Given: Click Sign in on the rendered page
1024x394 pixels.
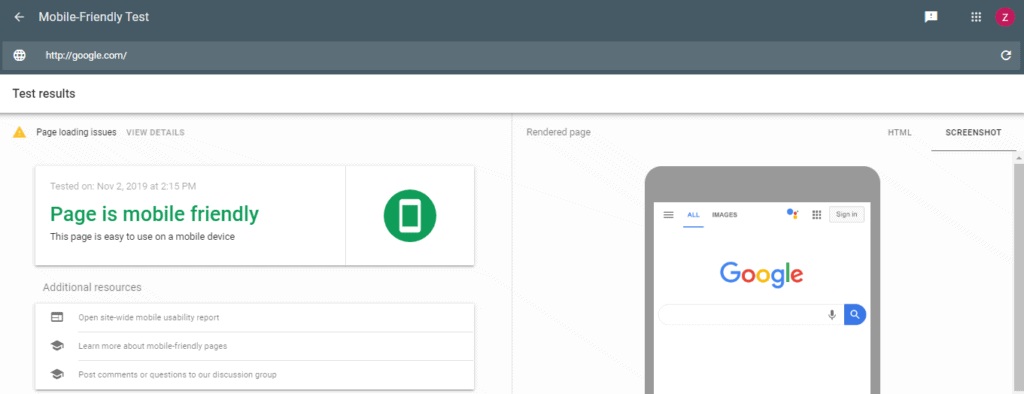Looking at the screenshot, I should point(846,214).
